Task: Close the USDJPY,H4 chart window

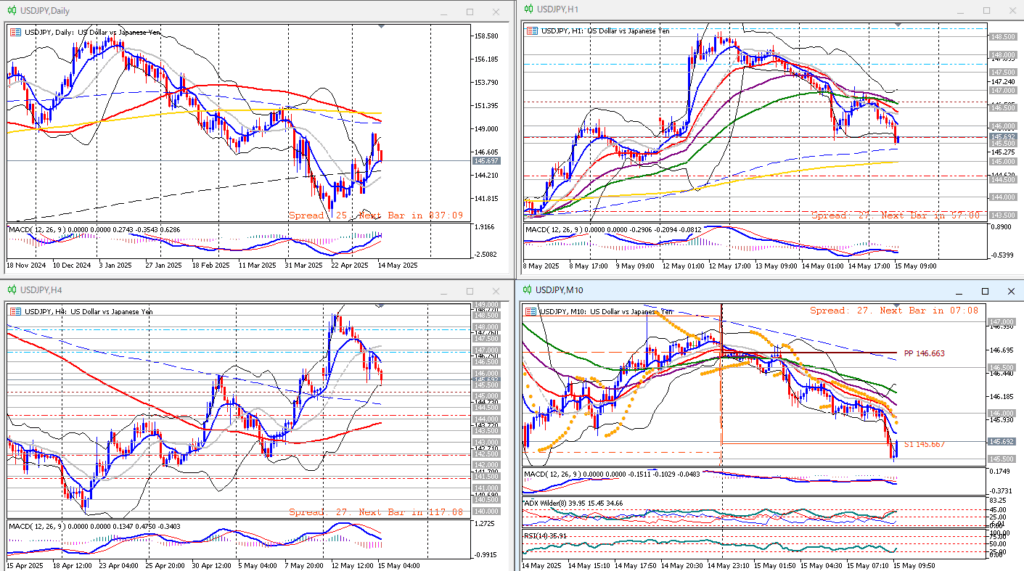Action: click(x=496, y=291)
